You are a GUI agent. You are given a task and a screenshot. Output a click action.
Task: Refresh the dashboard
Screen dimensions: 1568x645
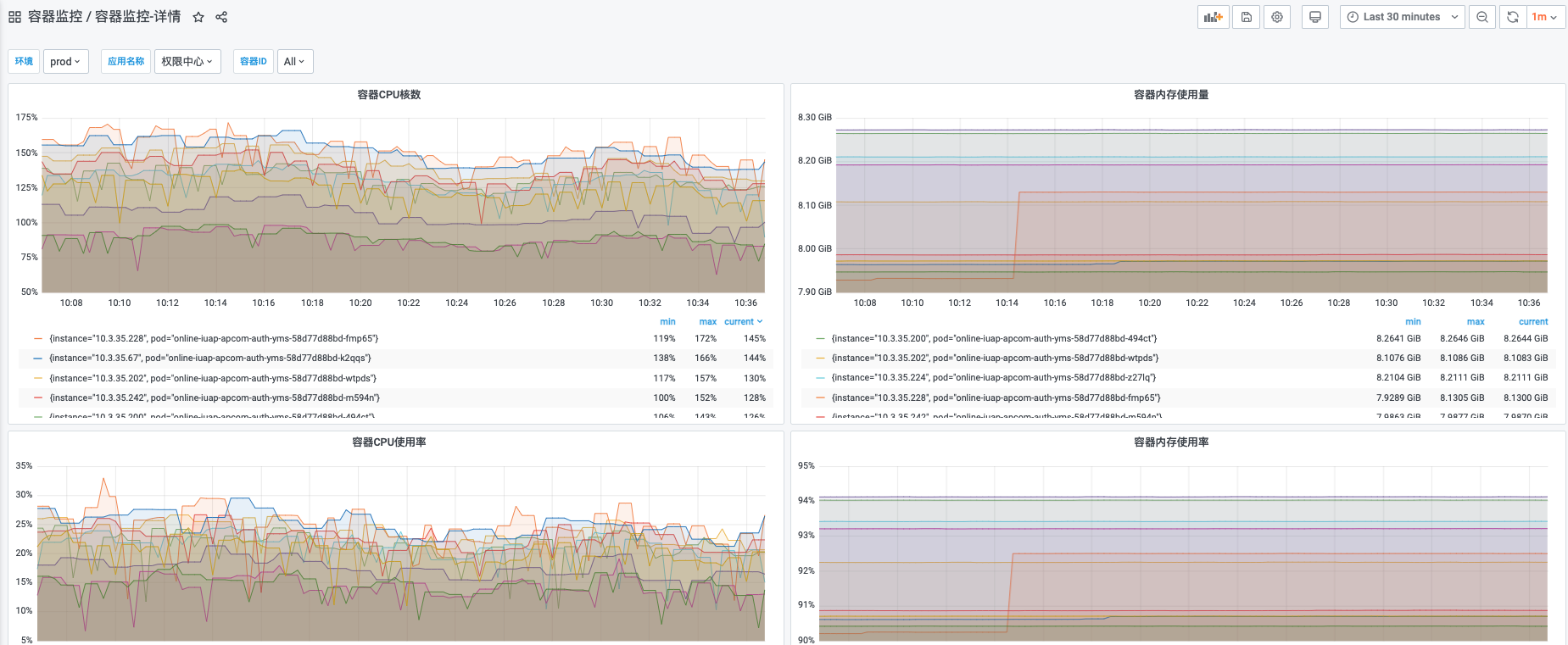click(1512, 17)
